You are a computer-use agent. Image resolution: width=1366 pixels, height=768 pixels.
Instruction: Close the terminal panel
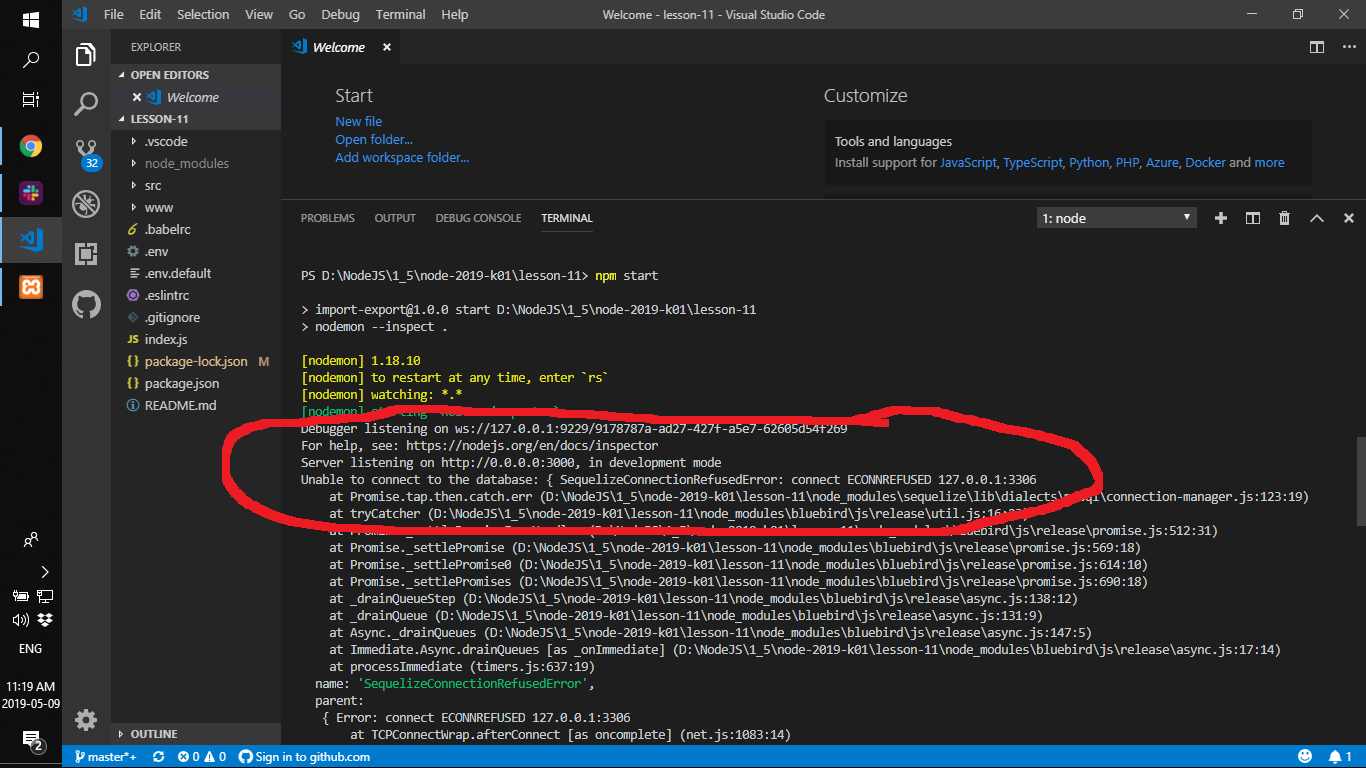click(1348, 218)
